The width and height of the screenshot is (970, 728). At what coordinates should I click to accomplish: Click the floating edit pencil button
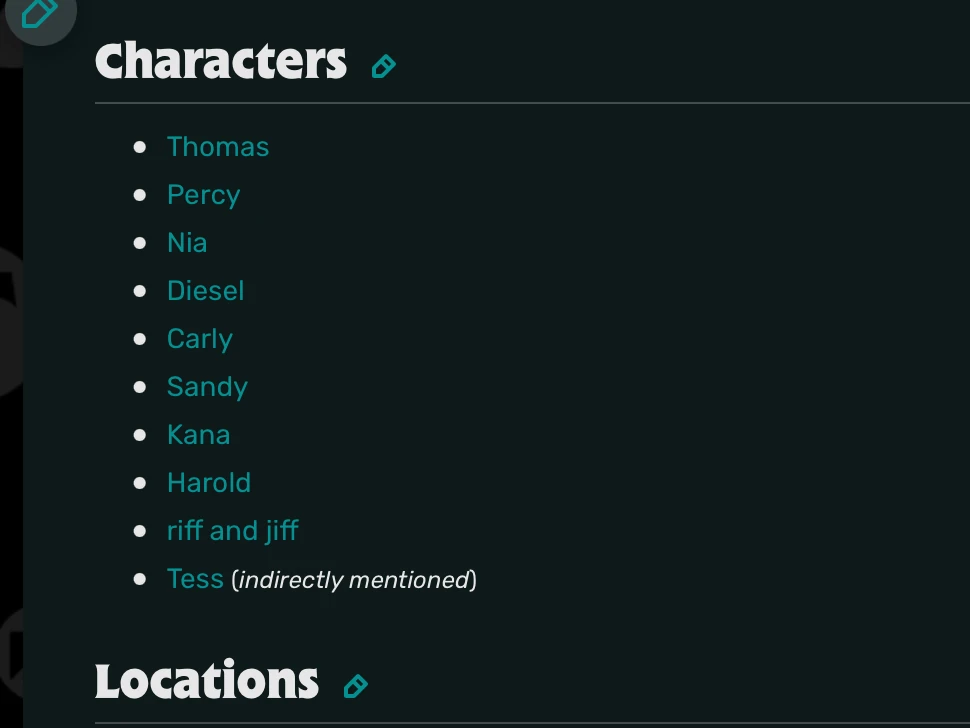tap(38, 14)
